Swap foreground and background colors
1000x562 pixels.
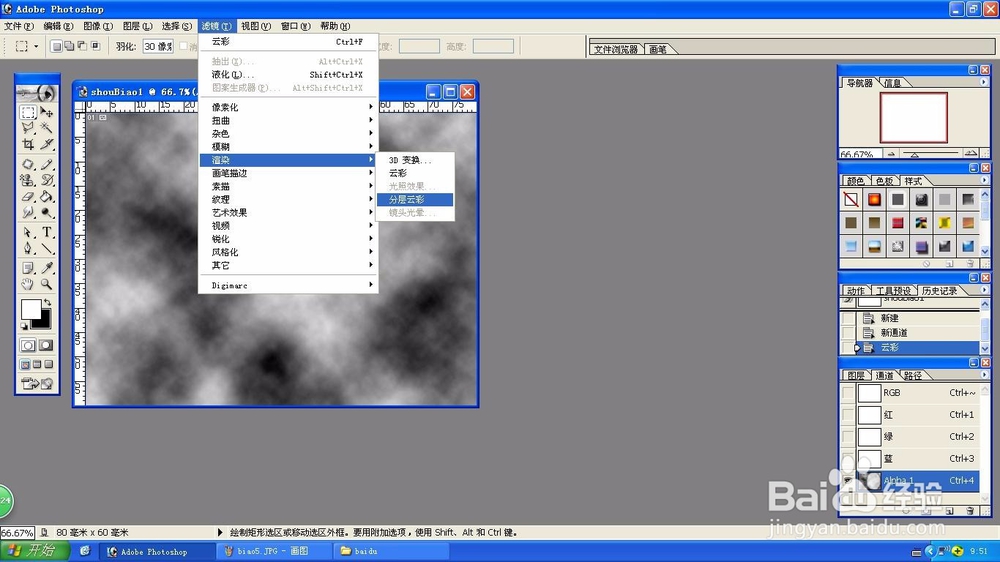(x=48, y=302)
